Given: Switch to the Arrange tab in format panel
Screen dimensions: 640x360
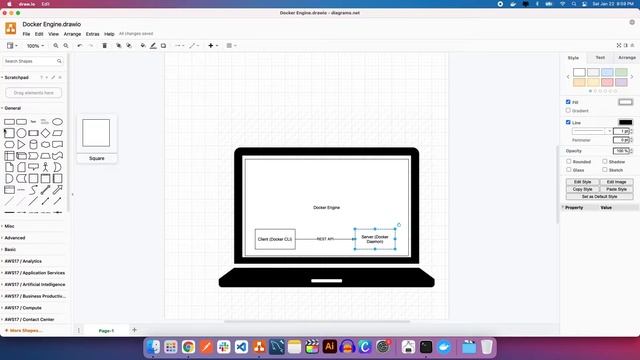Looking at the screenshot, I should pyautogui.click(x=627, y=58).
